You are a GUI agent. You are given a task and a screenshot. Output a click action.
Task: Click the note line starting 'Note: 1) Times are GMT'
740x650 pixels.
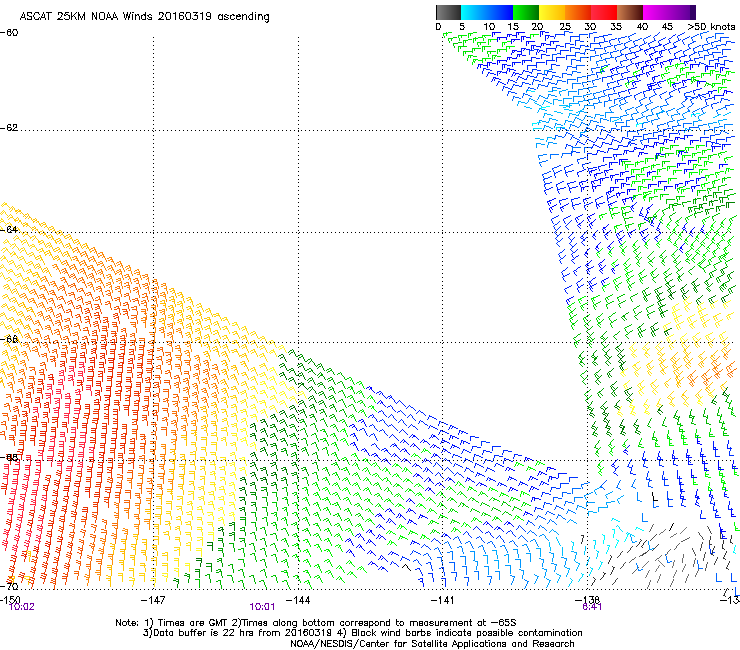coord(315,623)
